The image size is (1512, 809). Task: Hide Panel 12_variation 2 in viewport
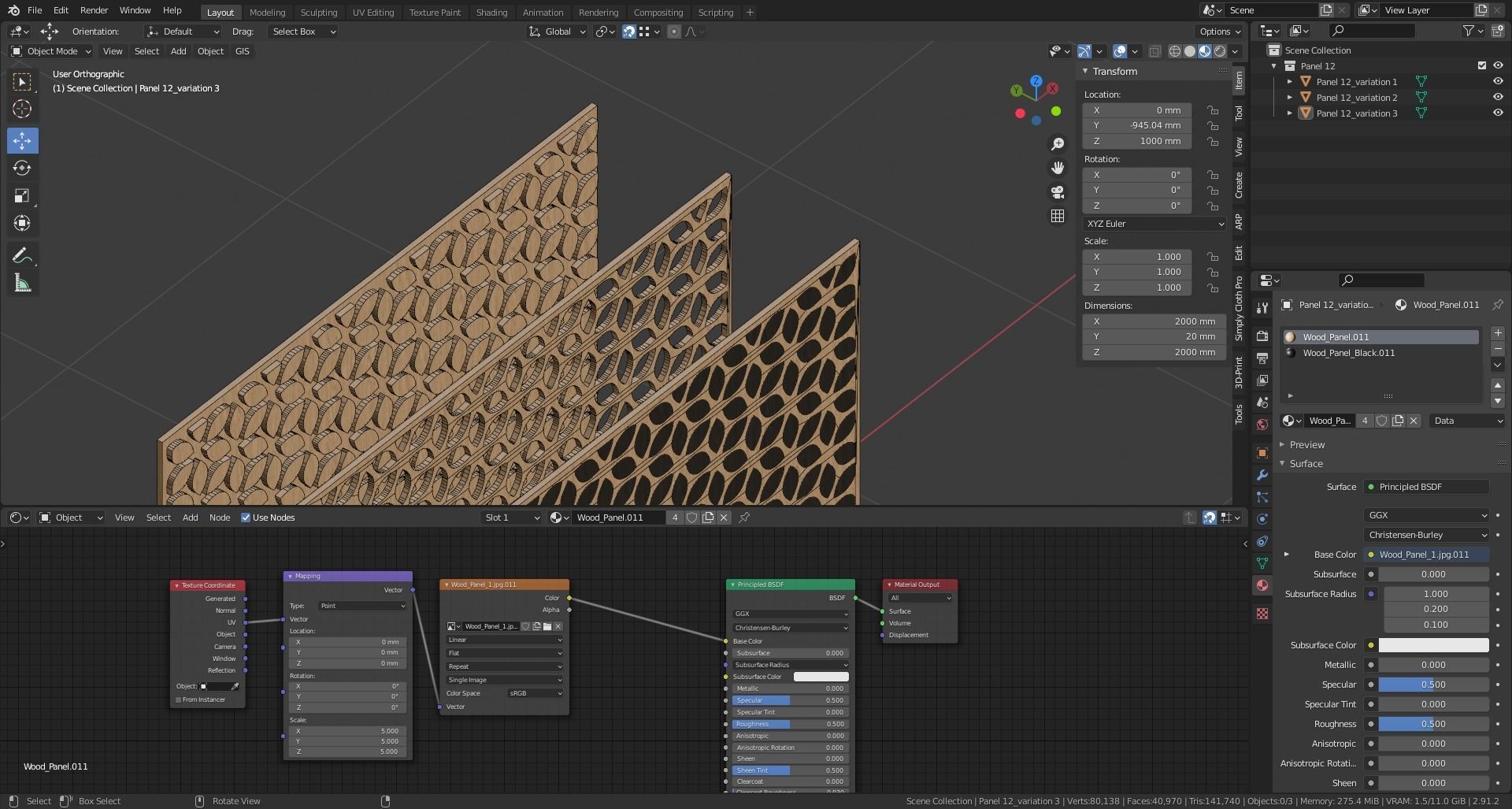tap(1498, 98)
